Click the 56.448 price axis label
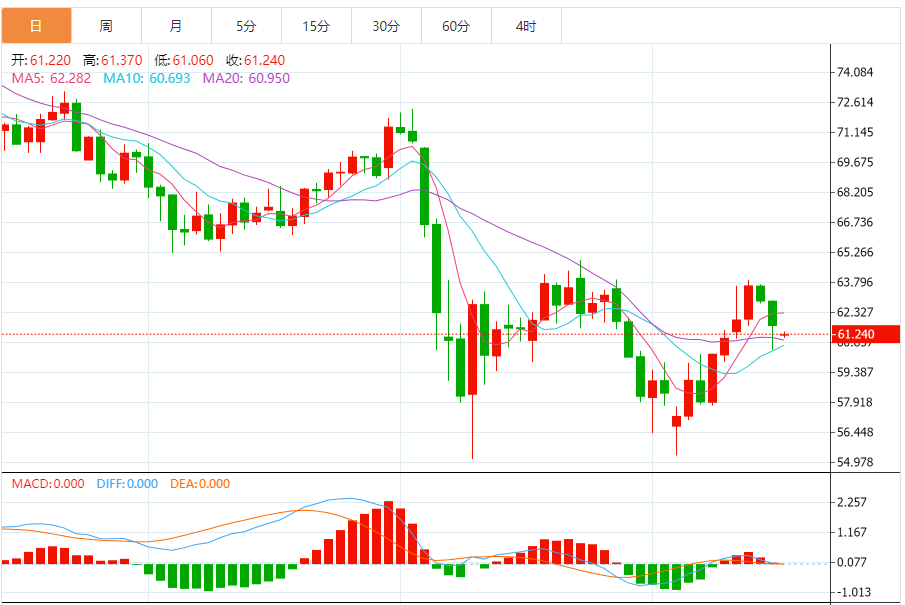Image resolution: width=905 pixels, height=605 pixels. coord(855,432)
